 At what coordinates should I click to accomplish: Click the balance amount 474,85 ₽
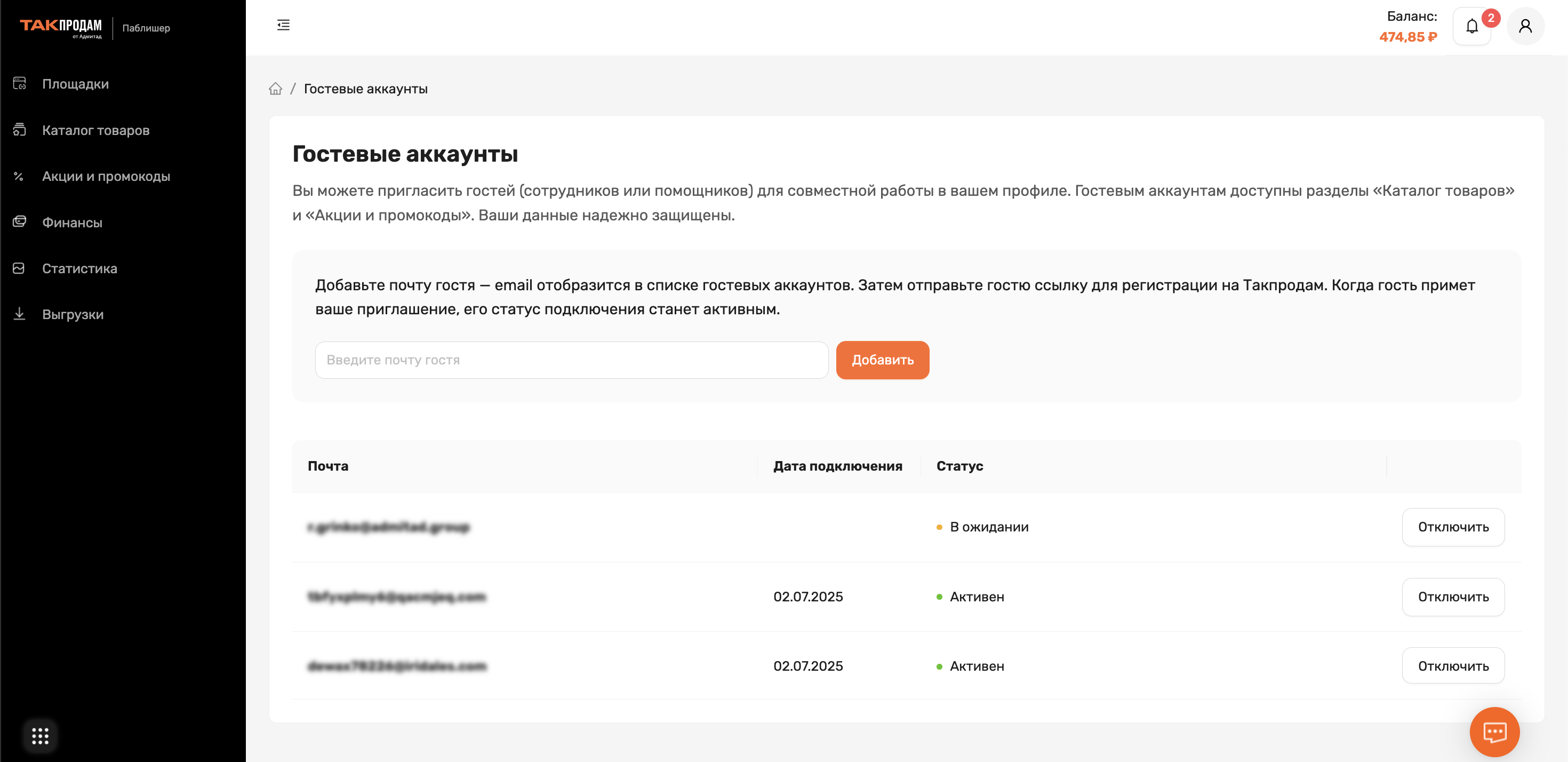[x=1408, y=36]
